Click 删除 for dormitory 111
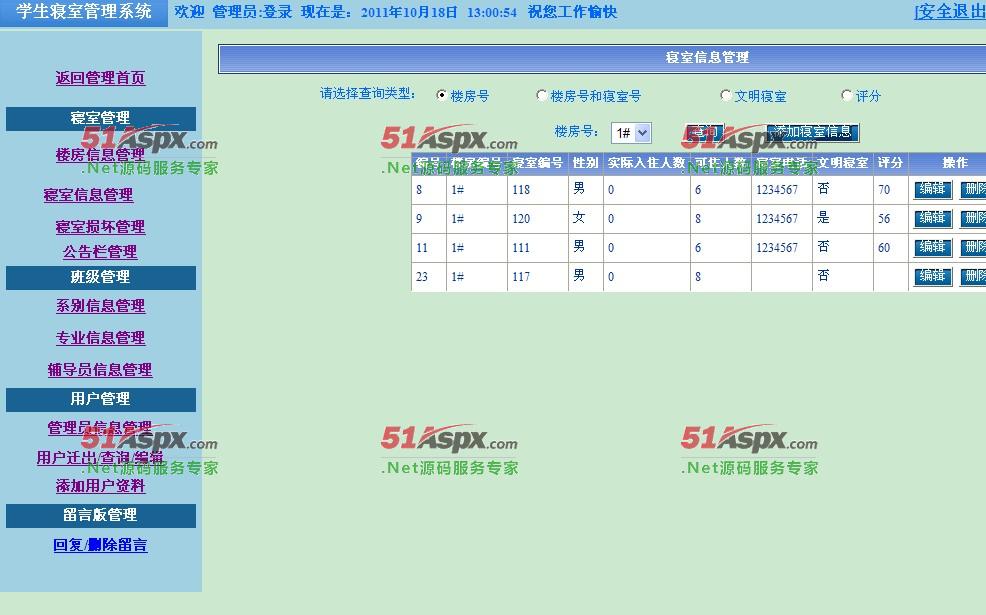 (x=973, y=247)
